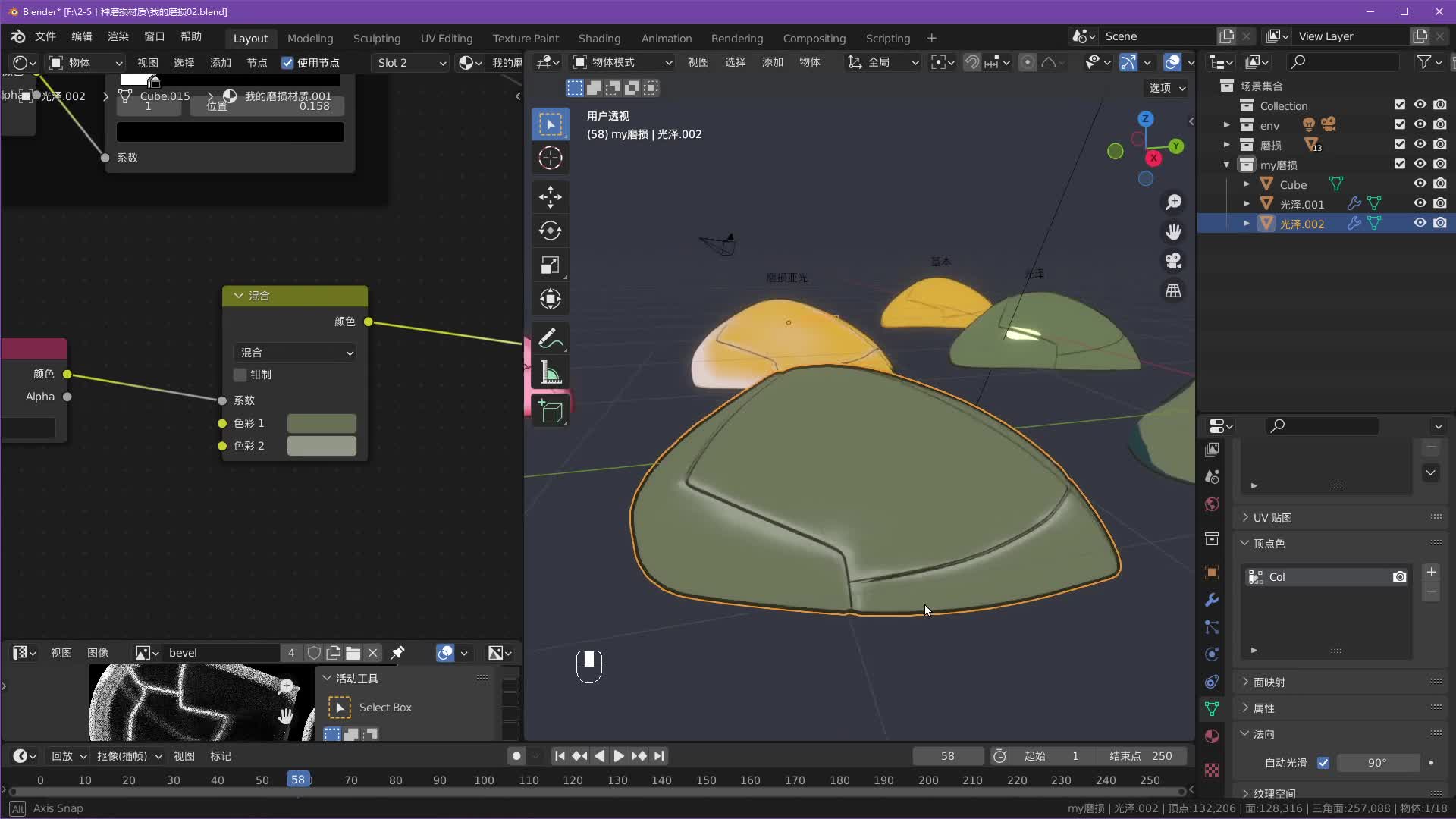The image size is (1456, 819).
Task: Open the Modifier properties wrench tab
Action: 1212,600
